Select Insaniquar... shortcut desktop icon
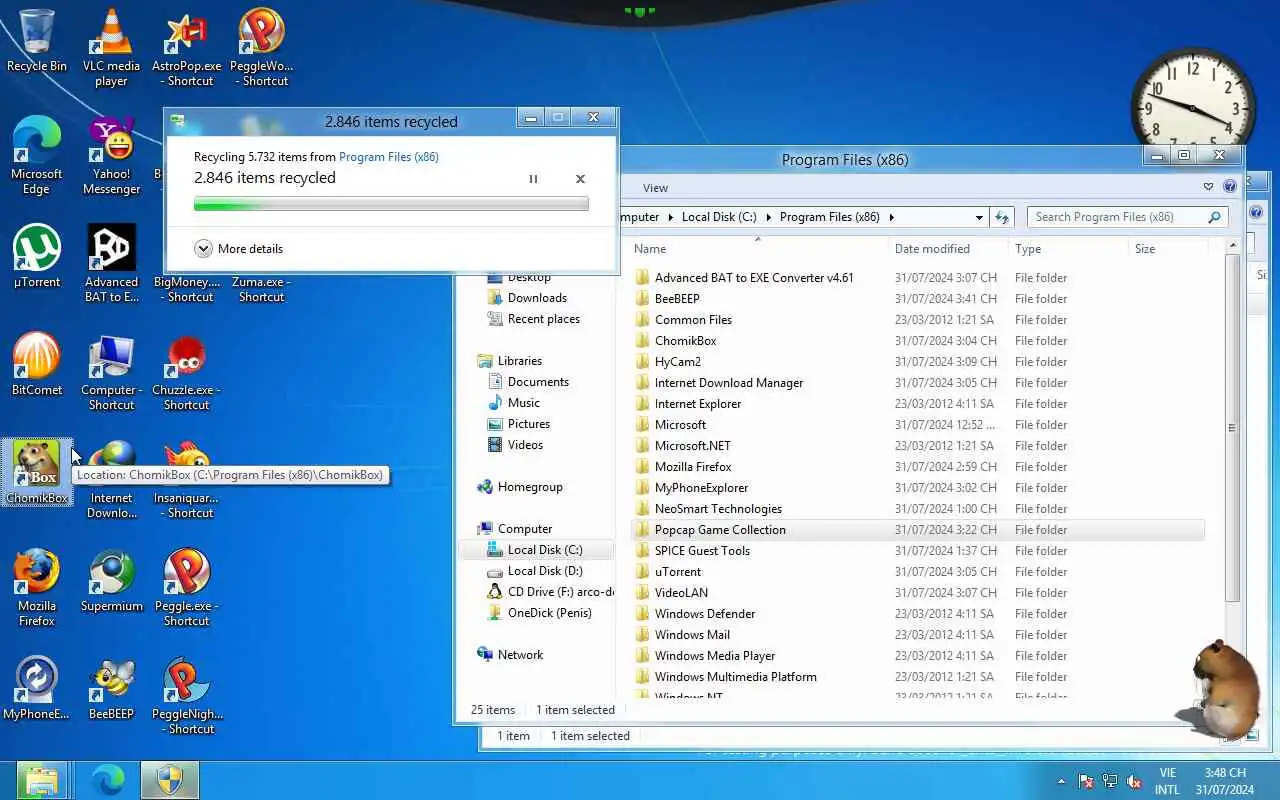Viewport: 1280px width, 800px height. pos(186,480)
